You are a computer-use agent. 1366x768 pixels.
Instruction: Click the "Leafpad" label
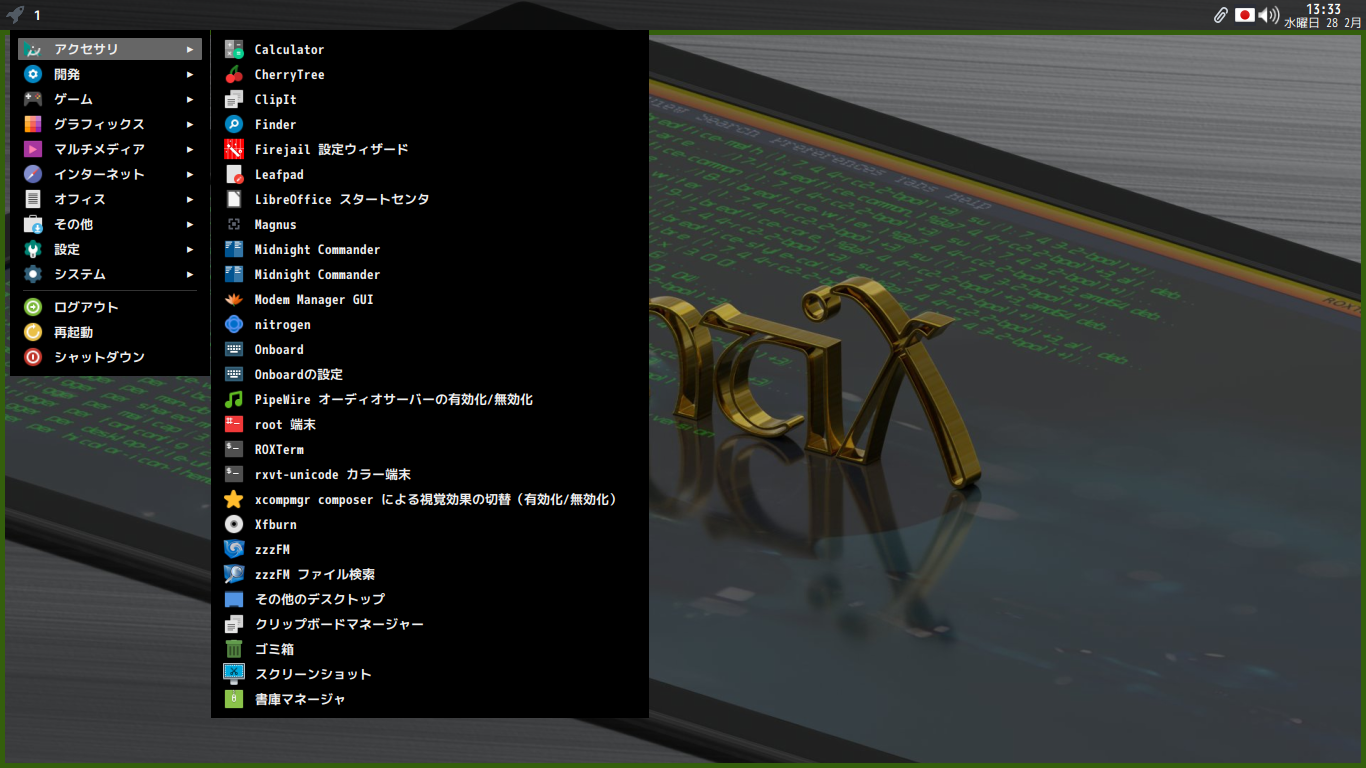(279, 174)
